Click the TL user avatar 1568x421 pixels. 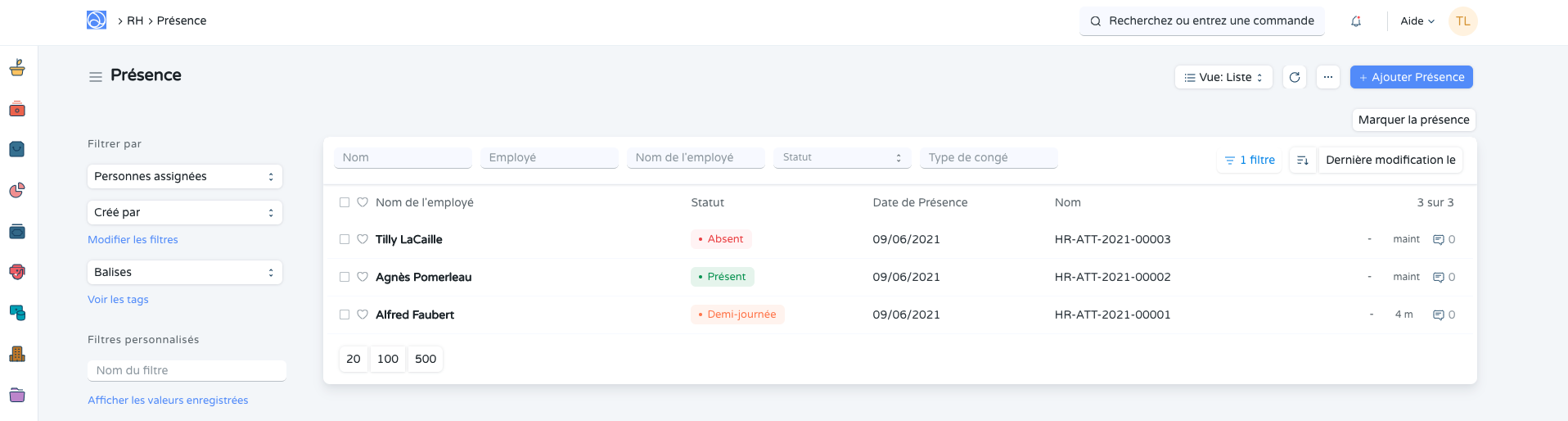click(x=1462, y=21)
